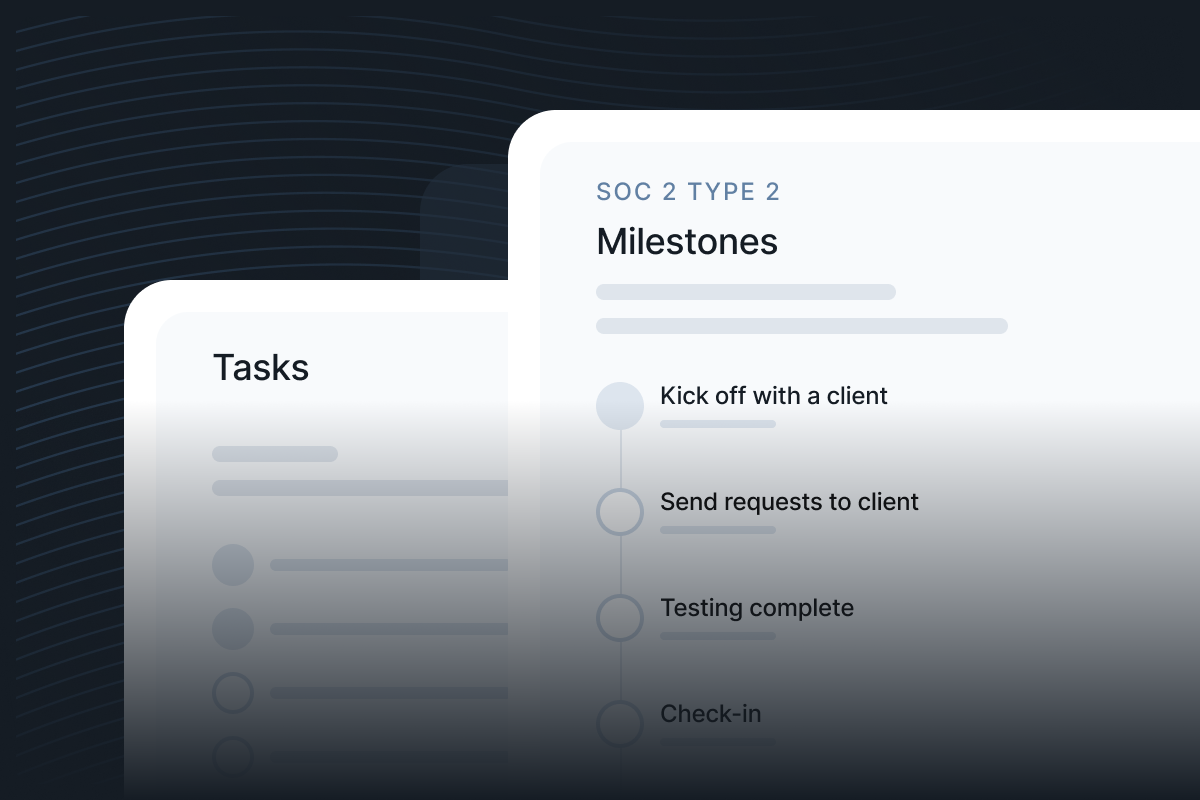Click the short placeholder bar under Tasks heading
The height and width of the screenshot is (800, 1200).
point(275,454)
